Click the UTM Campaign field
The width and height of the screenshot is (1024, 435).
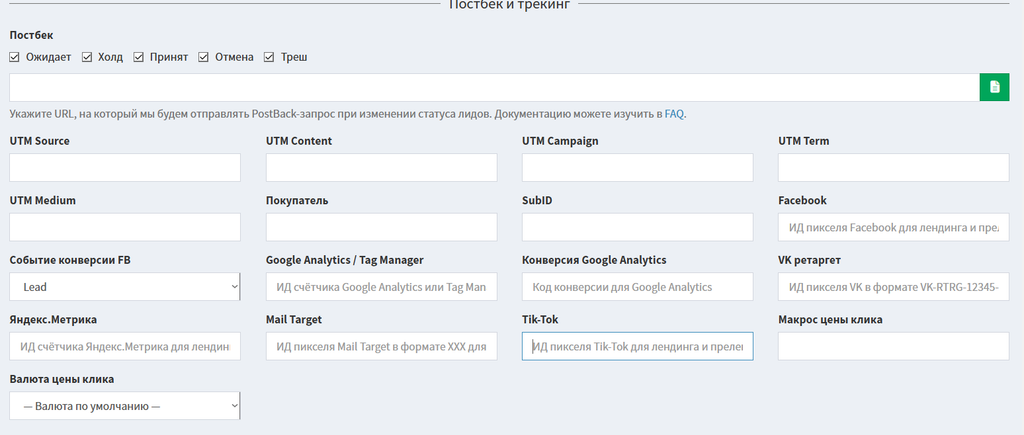tap(637, 168)
